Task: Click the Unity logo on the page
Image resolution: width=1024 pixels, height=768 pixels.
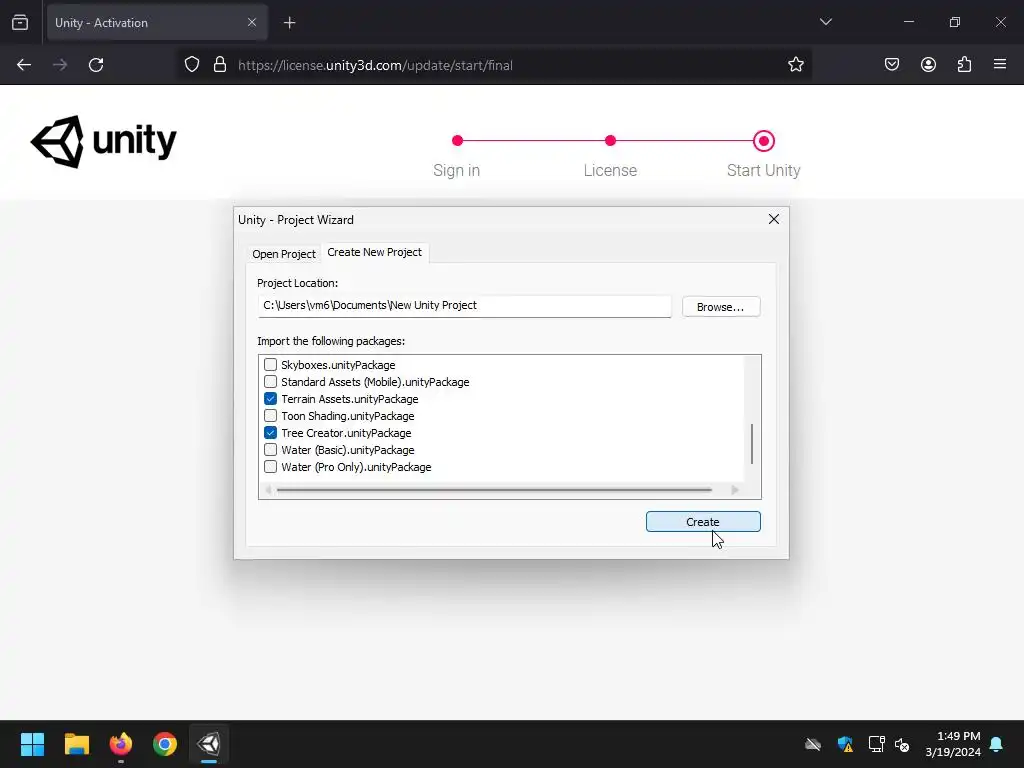Action: (x=104, y=142)
